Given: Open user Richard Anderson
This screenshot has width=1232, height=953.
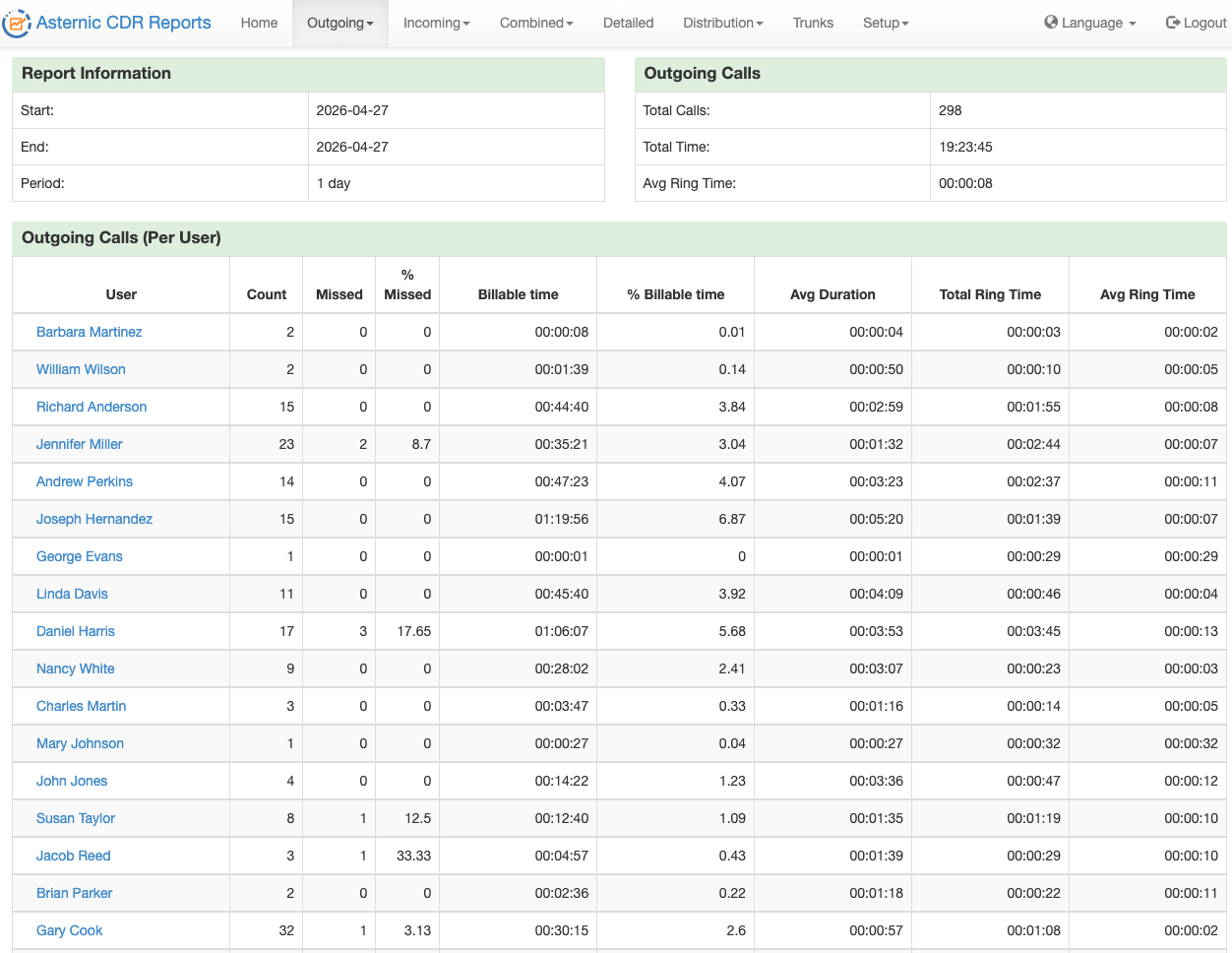Looking at the screenshot, I should 92,407.
